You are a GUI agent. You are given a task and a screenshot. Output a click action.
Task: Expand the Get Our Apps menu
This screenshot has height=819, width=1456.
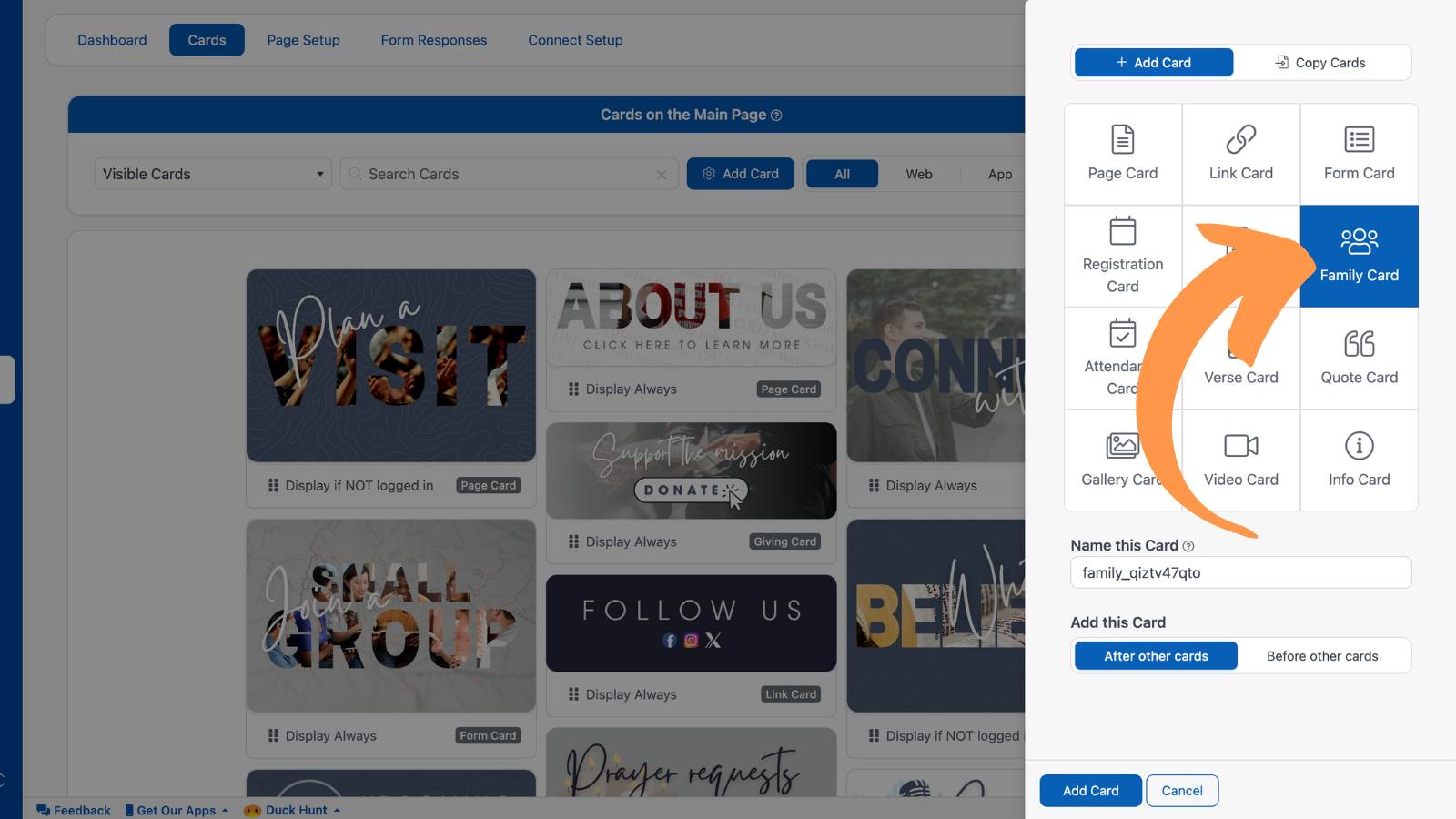(177, 810)
